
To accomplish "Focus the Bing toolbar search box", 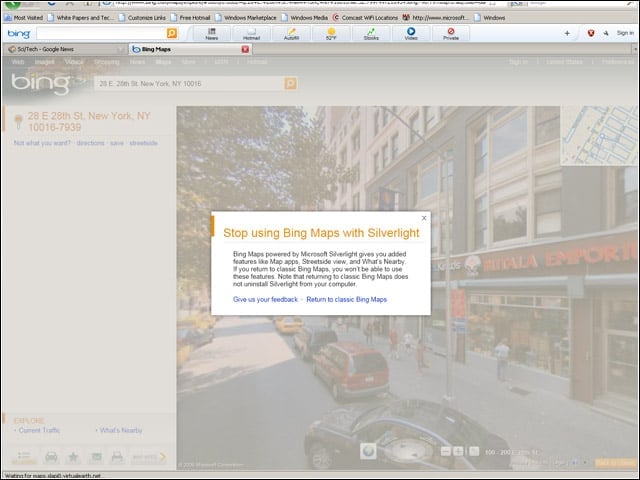I will 101,33.
